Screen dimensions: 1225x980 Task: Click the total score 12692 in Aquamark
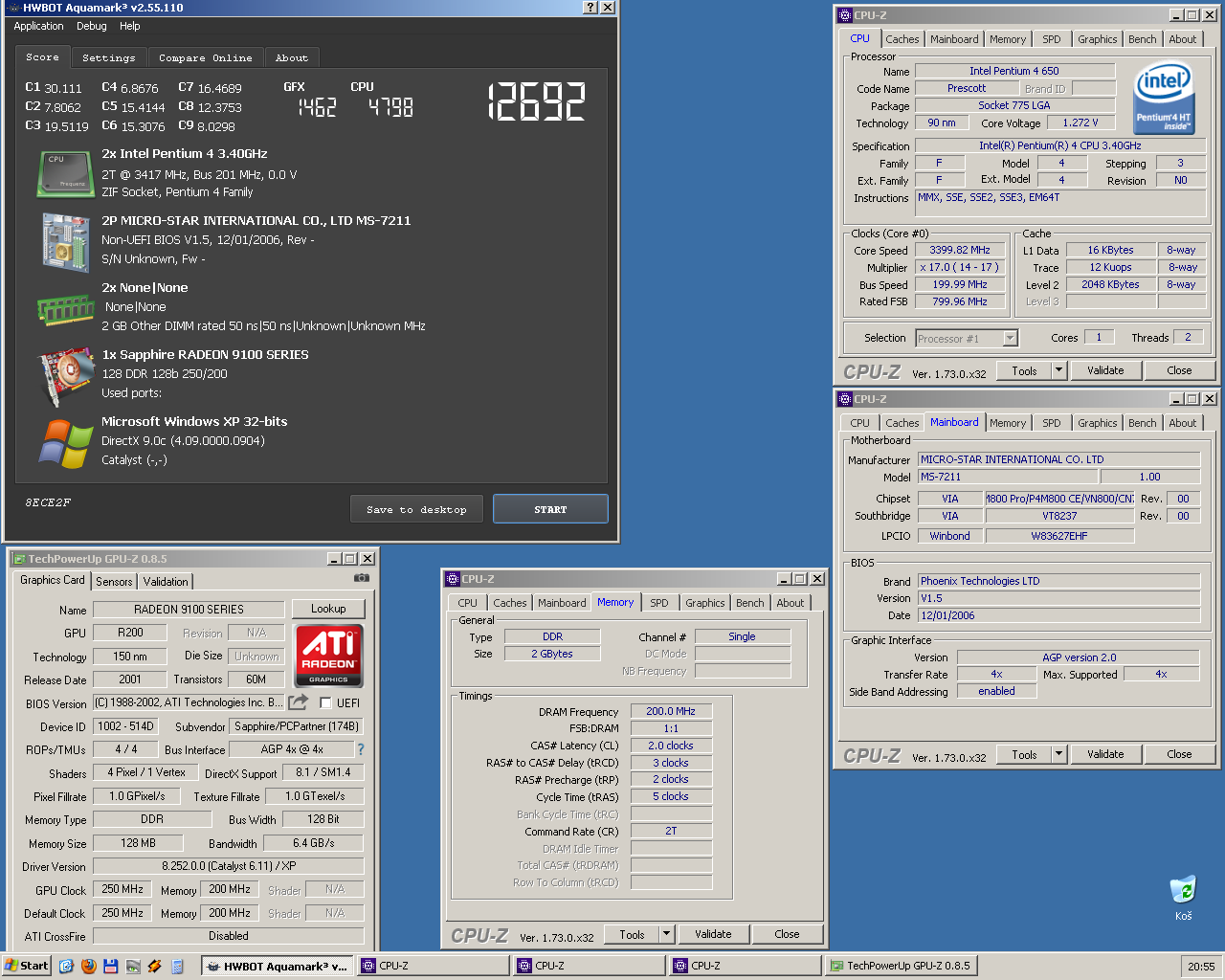pyautogui.click(x=536, y=100)
